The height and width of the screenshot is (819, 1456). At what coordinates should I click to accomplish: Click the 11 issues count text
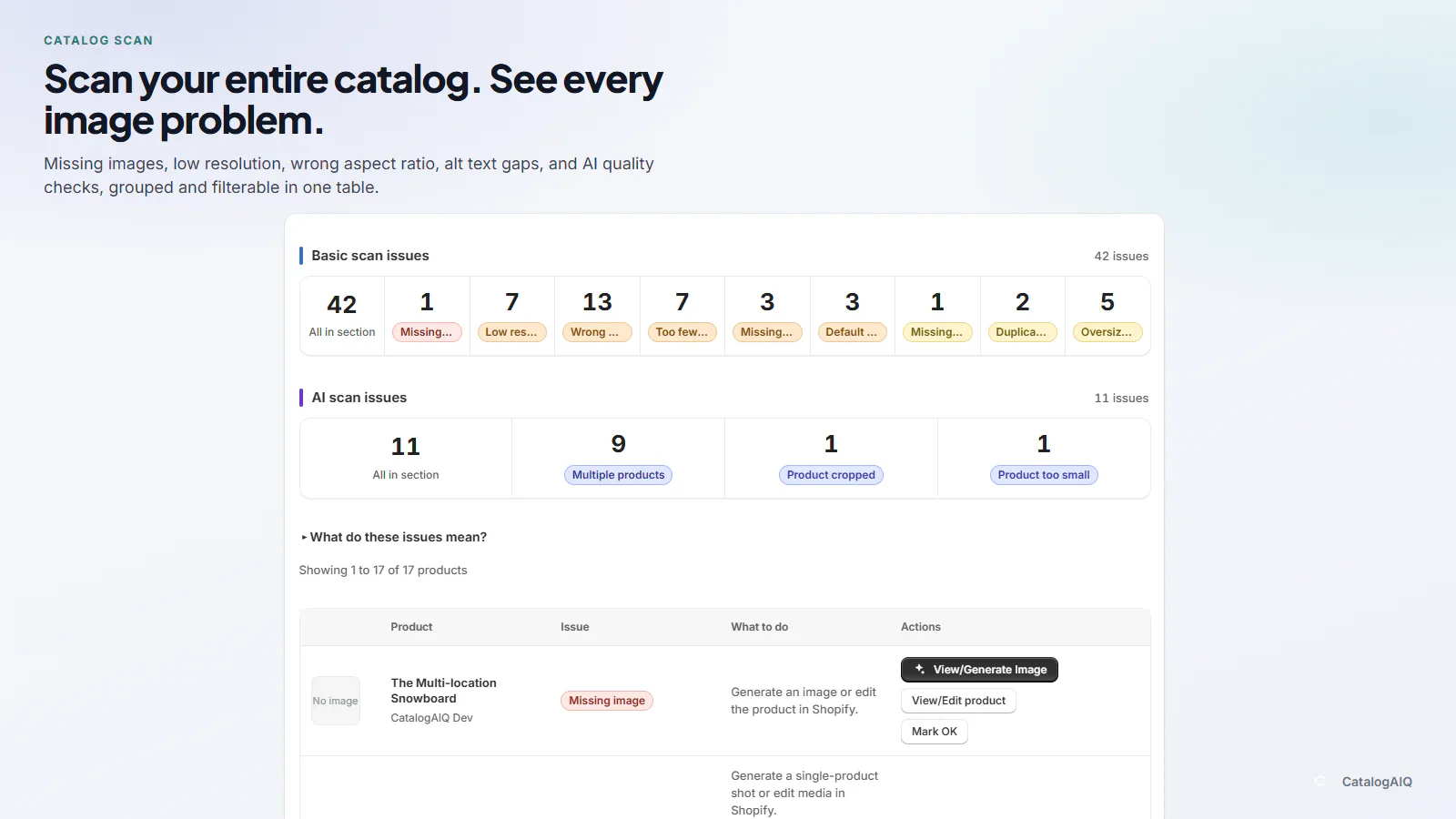pos(1121,399)
